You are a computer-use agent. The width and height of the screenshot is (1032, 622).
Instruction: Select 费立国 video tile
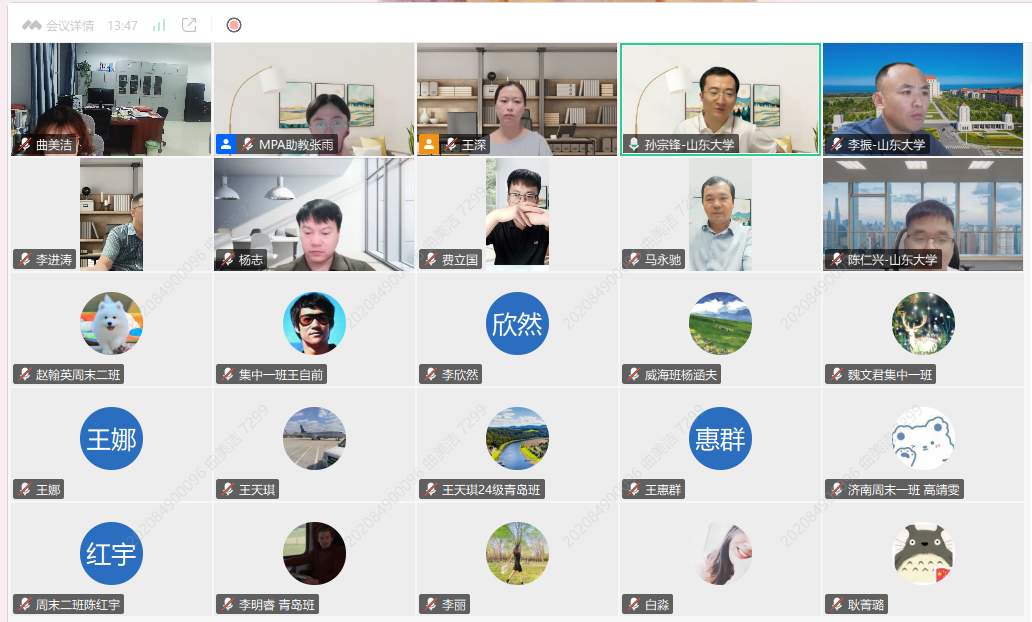pyautogui.click(x=517, y=214)
